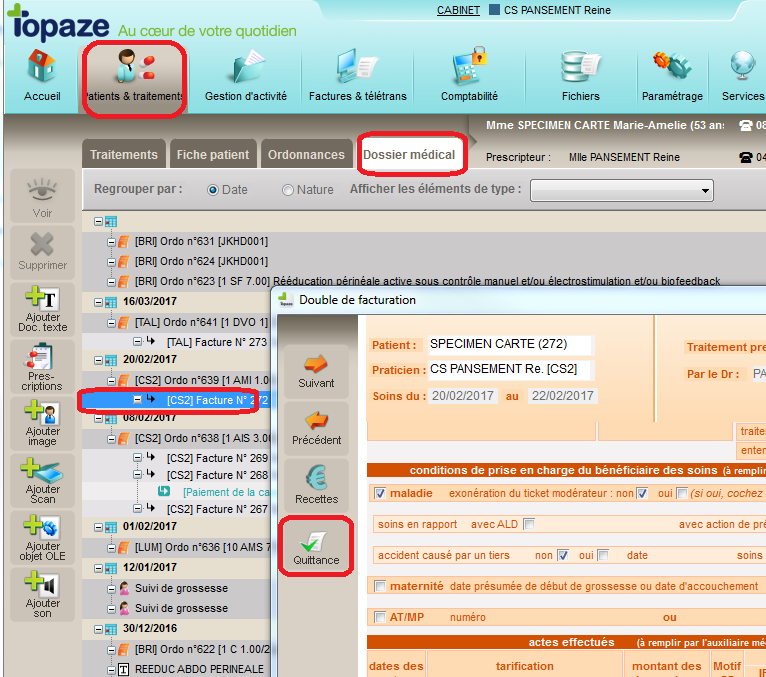
Task: Select [CS2] Facture N° 269 row
Action: tap(176, 458)
